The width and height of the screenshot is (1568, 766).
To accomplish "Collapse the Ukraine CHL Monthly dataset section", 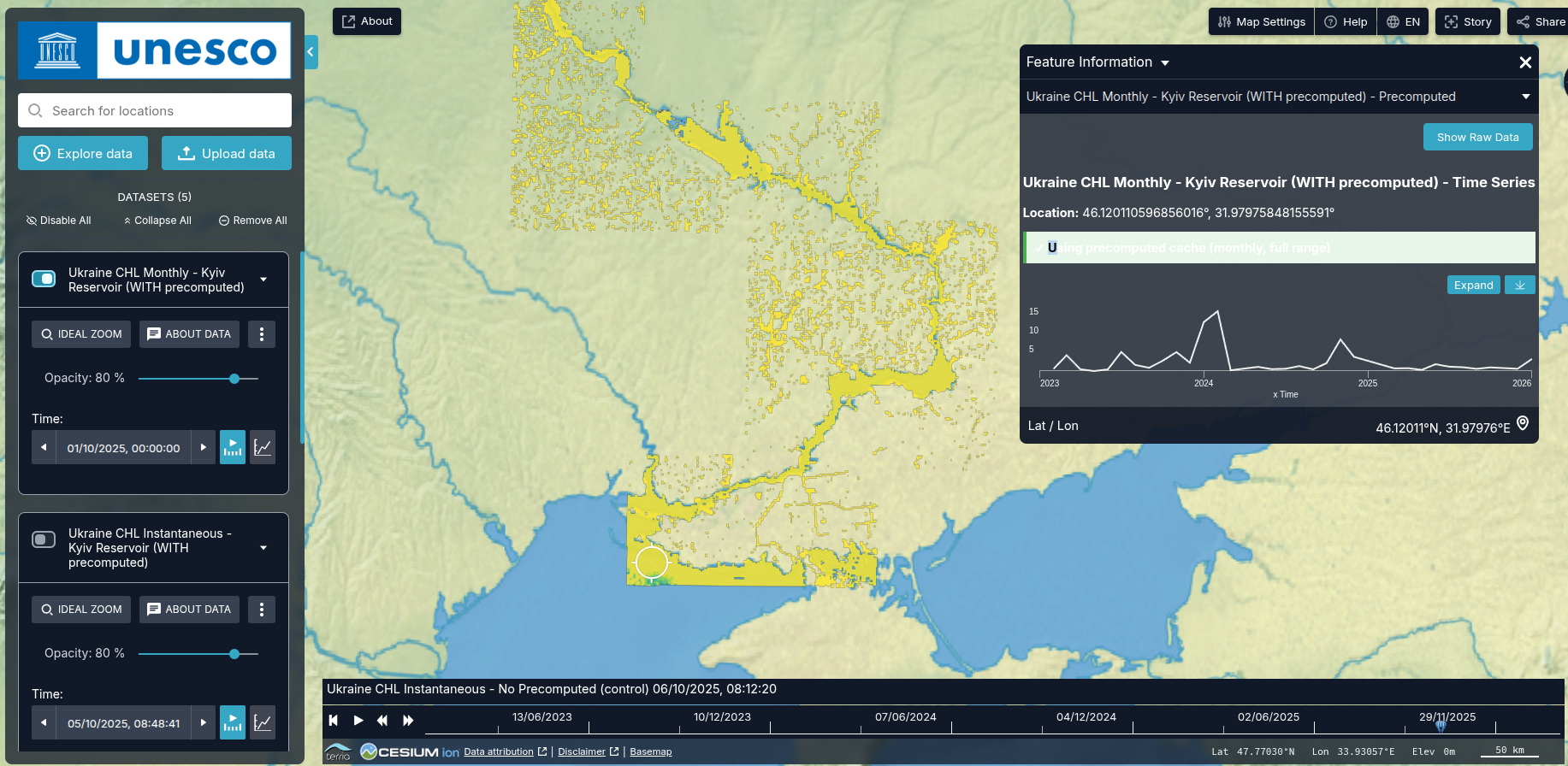I will pyautogui.click(x=263, y=280).
